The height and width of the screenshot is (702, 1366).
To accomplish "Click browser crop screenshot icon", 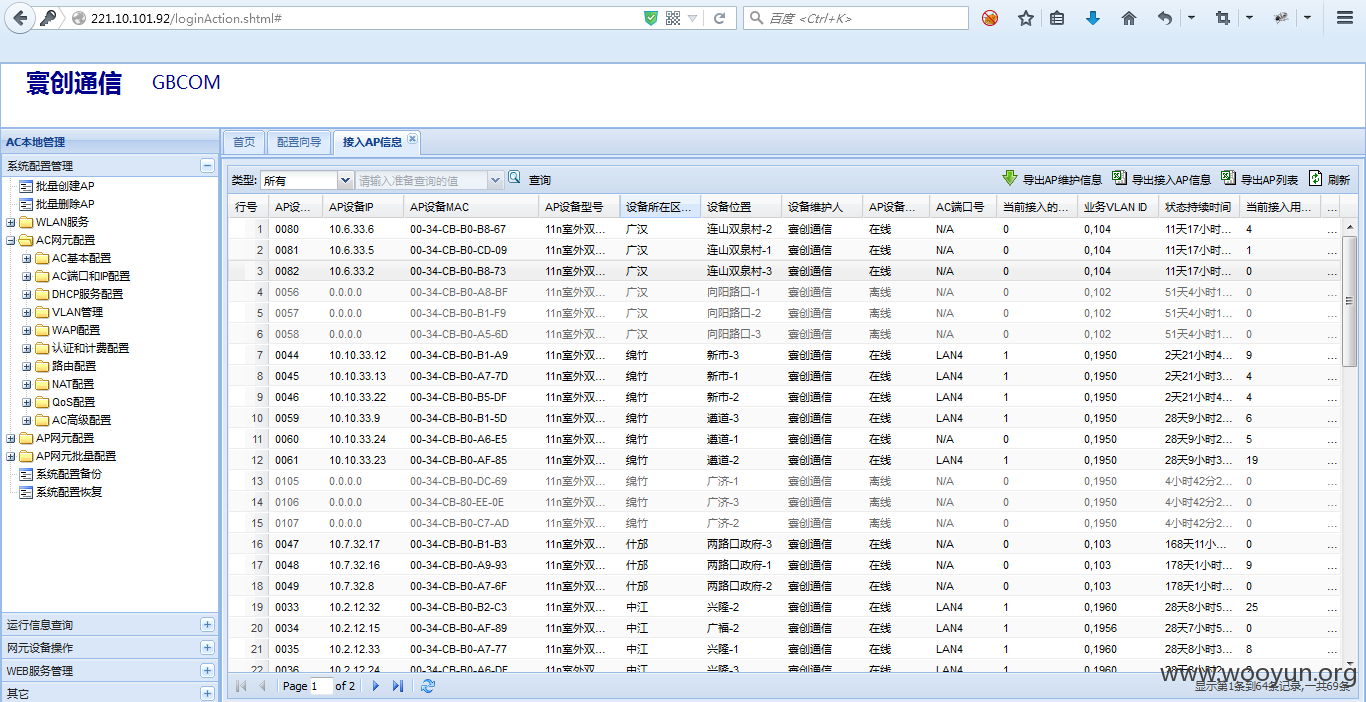I will click(1222, 18).
